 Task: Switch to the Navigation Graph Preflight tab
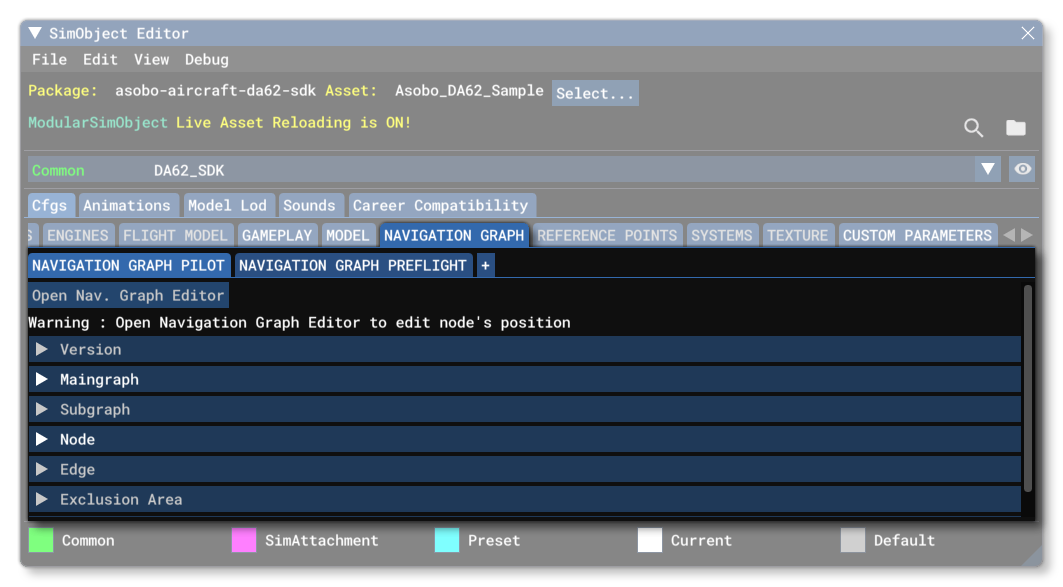click(351, 265)
